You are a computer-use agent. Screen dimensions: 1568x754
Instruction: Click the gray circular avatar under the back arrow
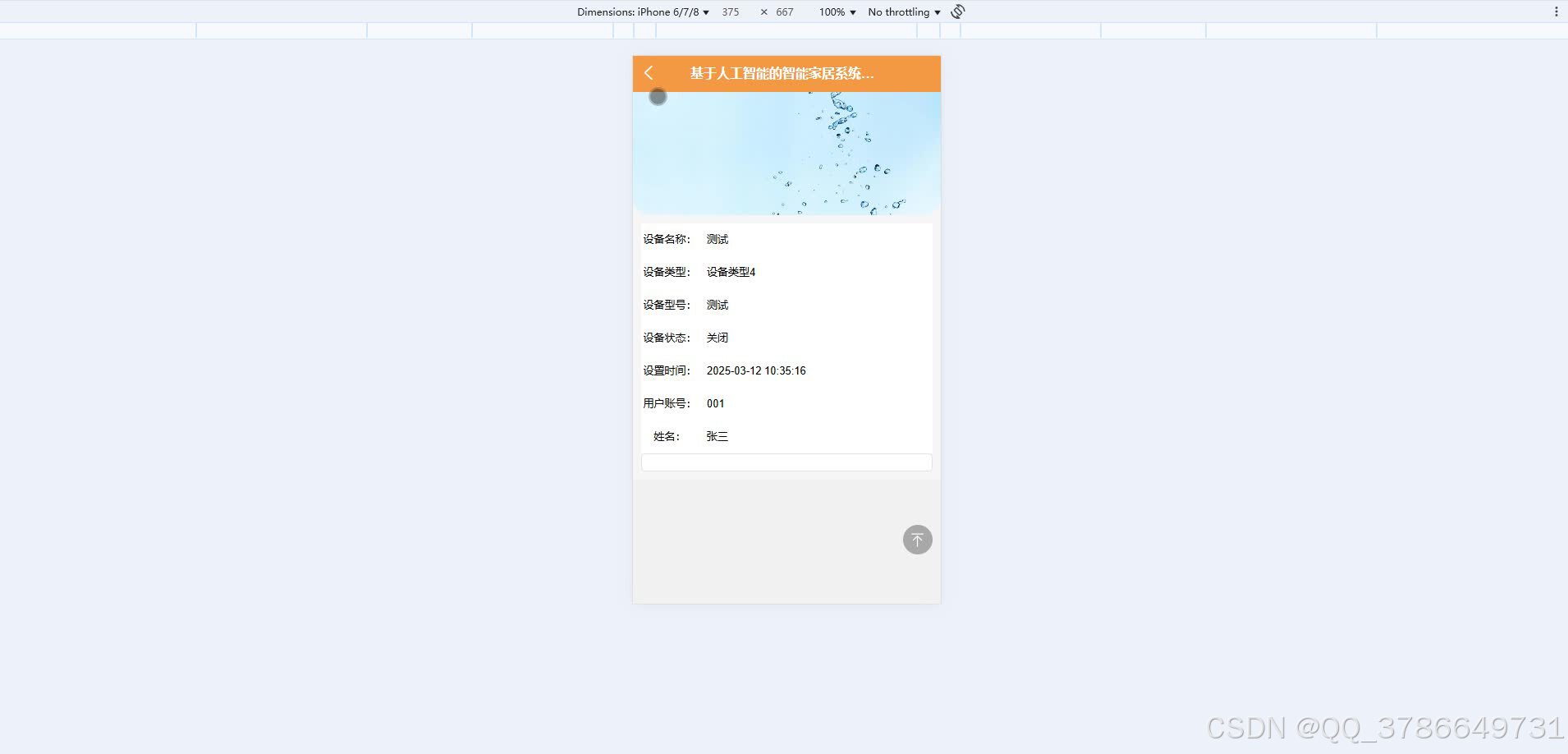[x=658, y=96]
